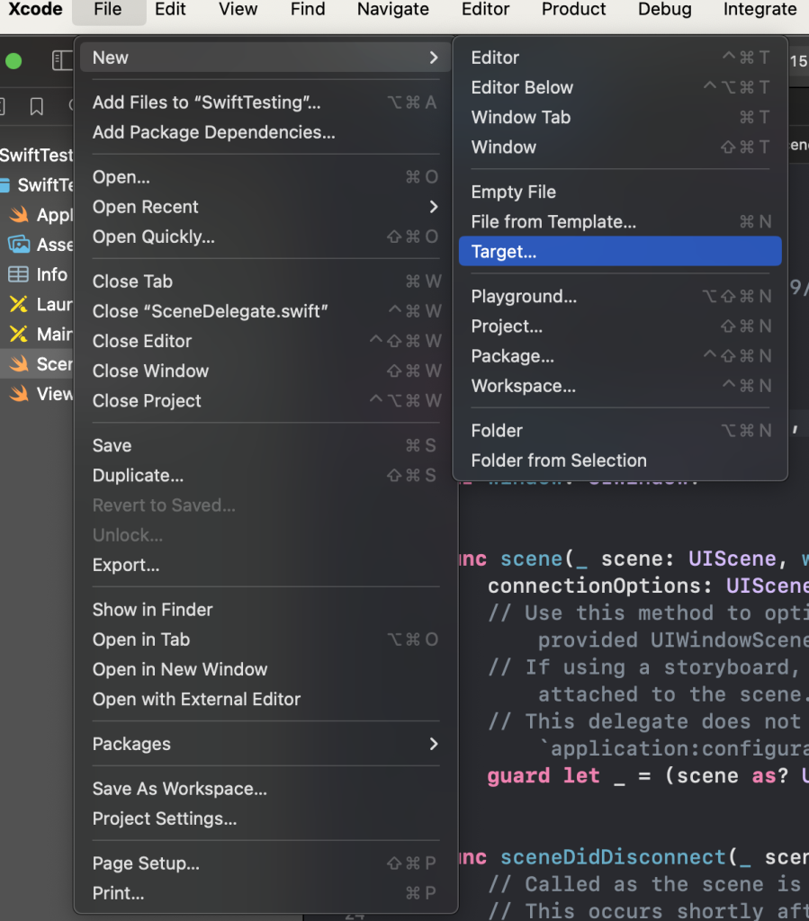Choose Folder in New submenu
The image size is (809, 921).
[620, 431]
